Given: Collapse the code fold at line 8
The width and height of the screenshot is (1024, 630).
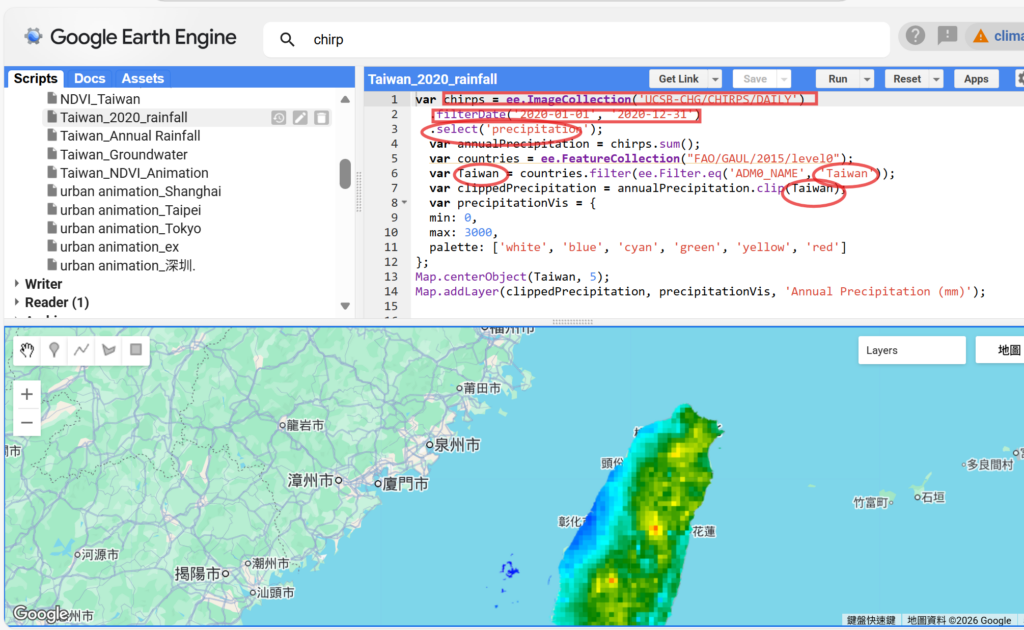Looking at the screenshot, I should pyautogui.click(x=403, y=203).
